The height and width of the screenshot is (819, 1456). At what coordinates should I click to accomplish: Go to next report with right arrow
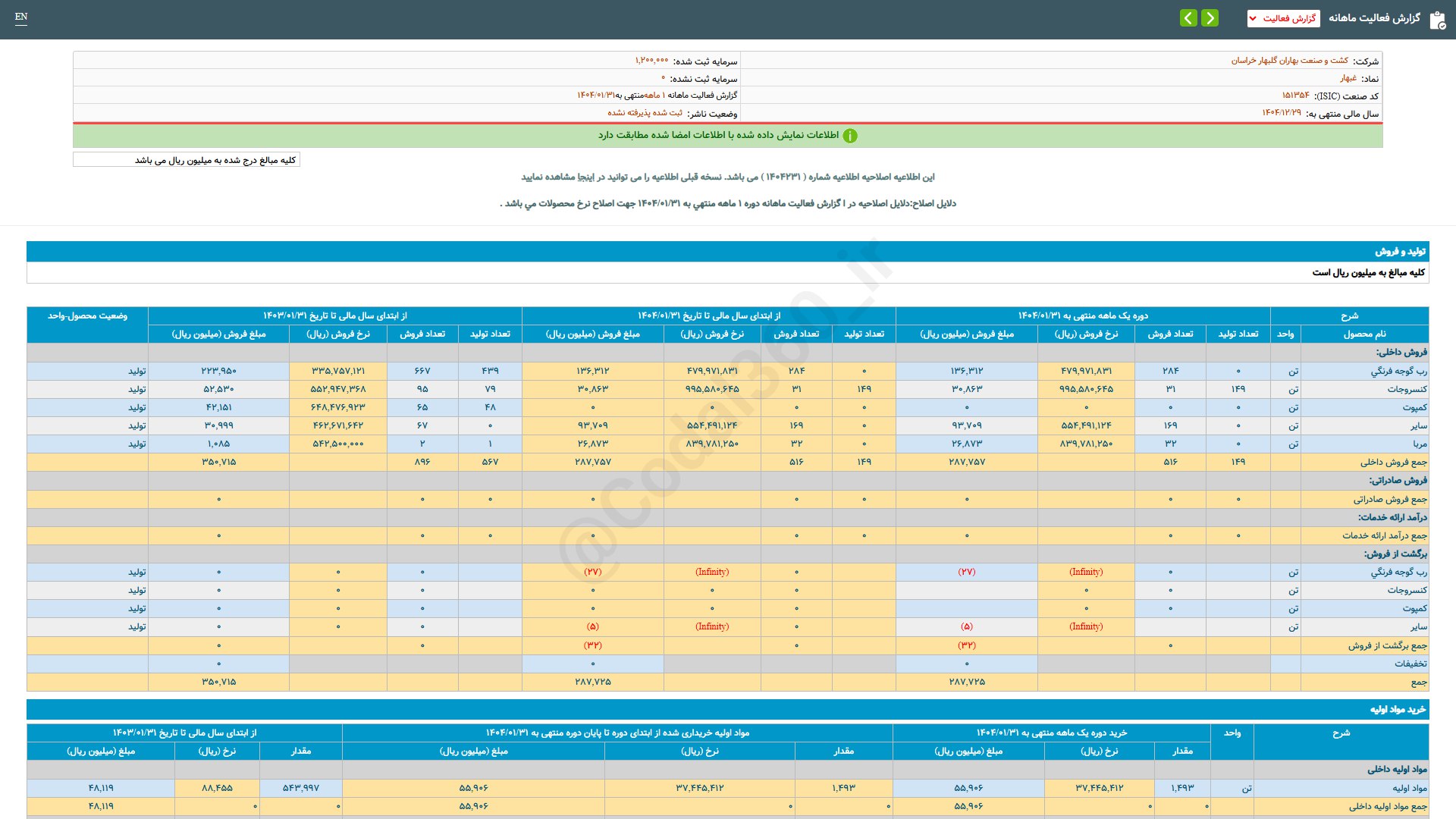[1210, 18]
